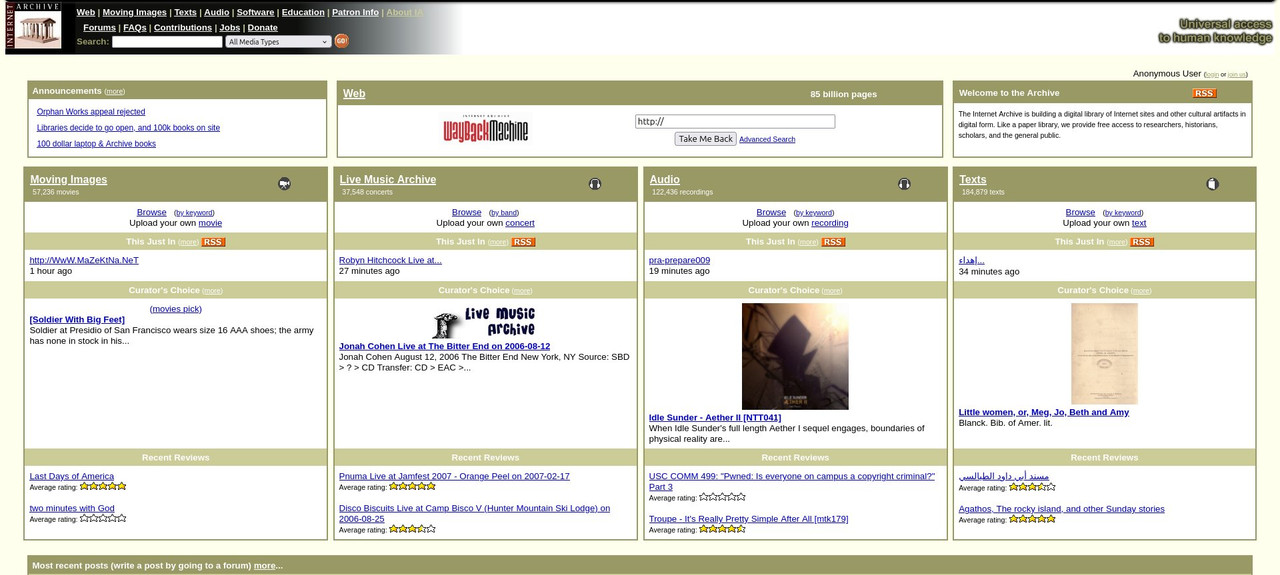Image resolution: width=1280 pixels, height=575 pixels.
Task: Open the Welcome to the Archive RSS feed
Action: point(1204,93)
